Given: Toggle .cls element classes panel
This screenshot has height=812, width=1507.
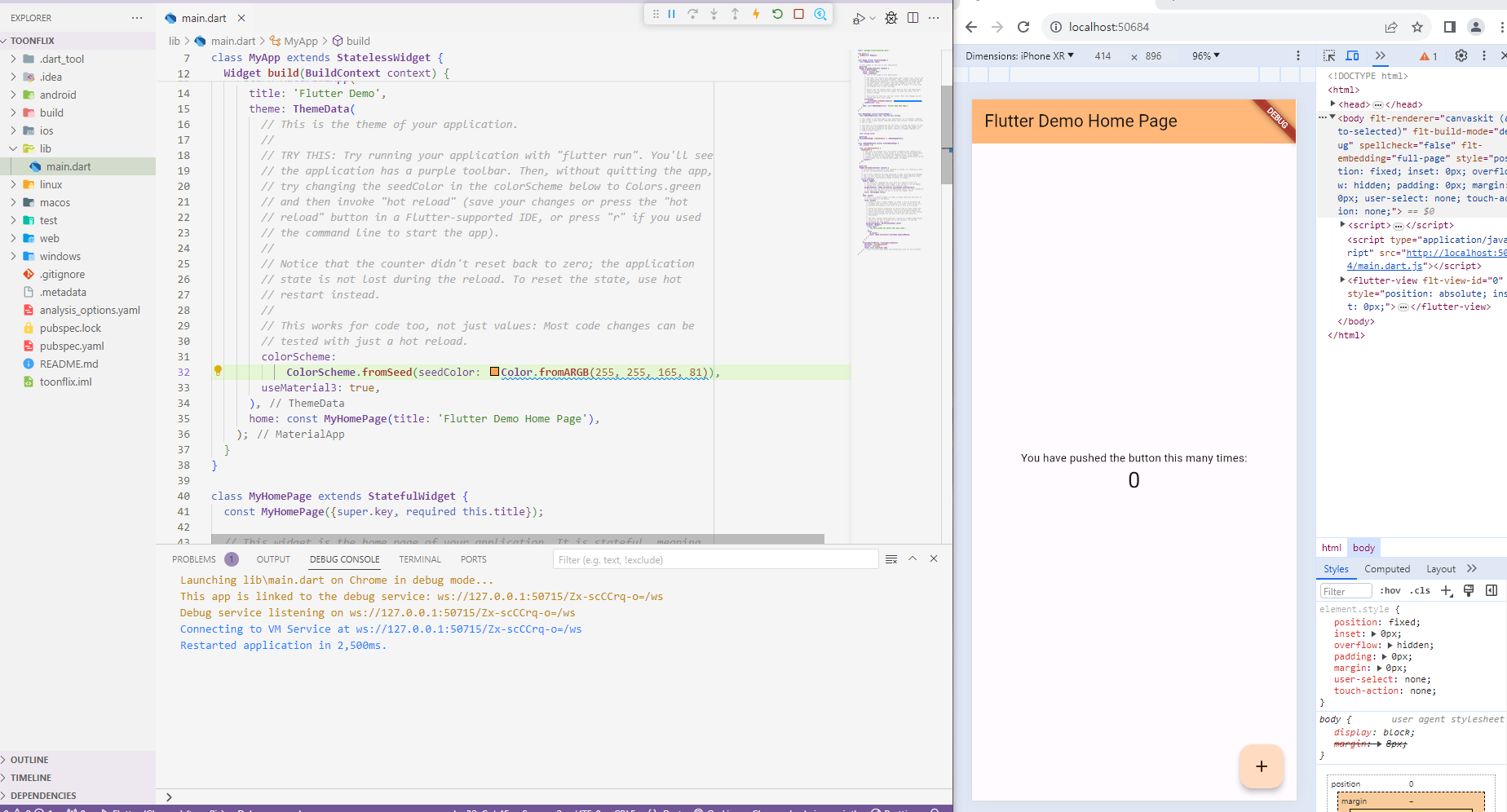Looking at the screenshot, I should 1420,590.
